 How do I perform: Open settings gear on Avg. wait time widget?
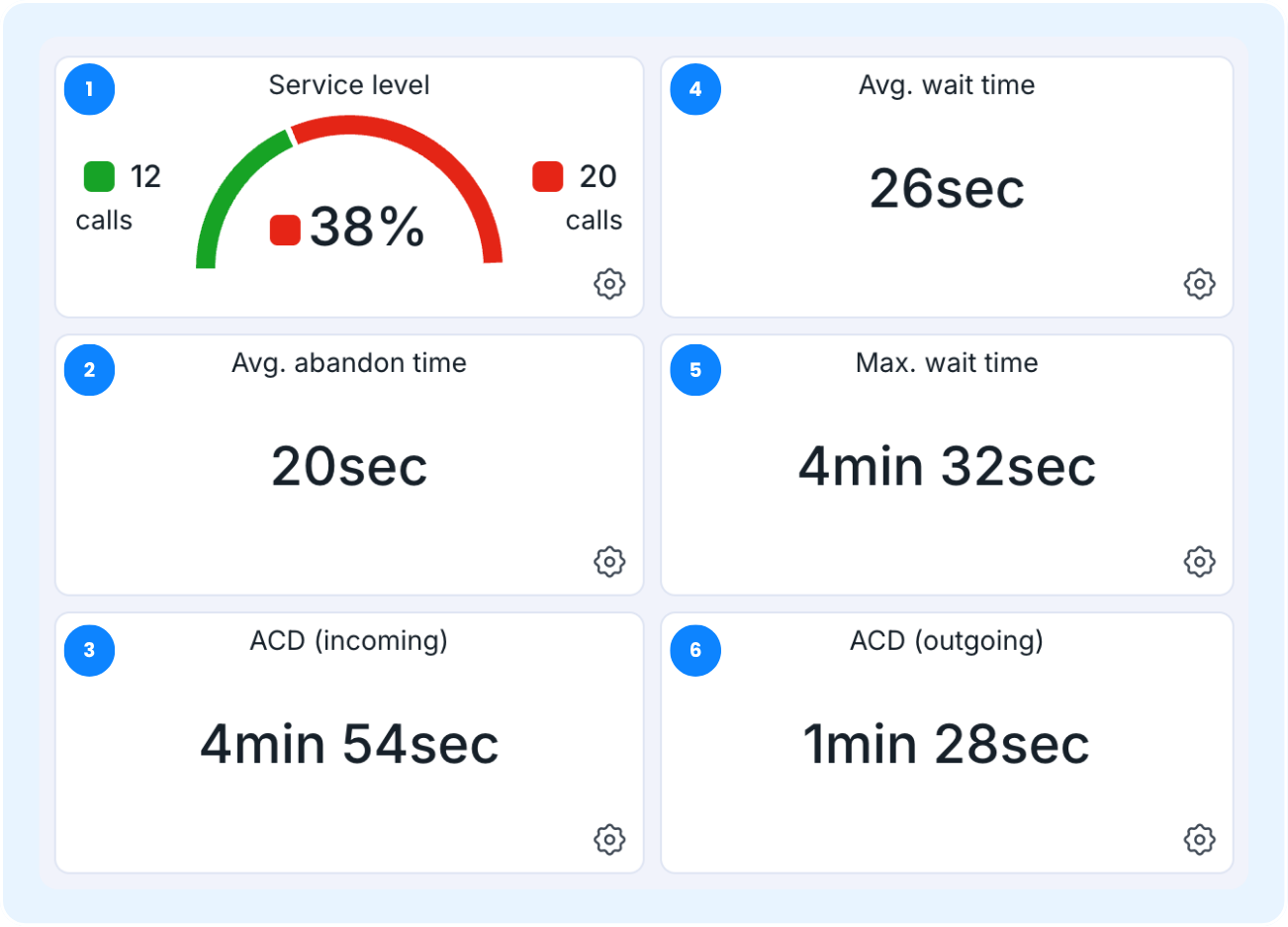[1199, 284]
